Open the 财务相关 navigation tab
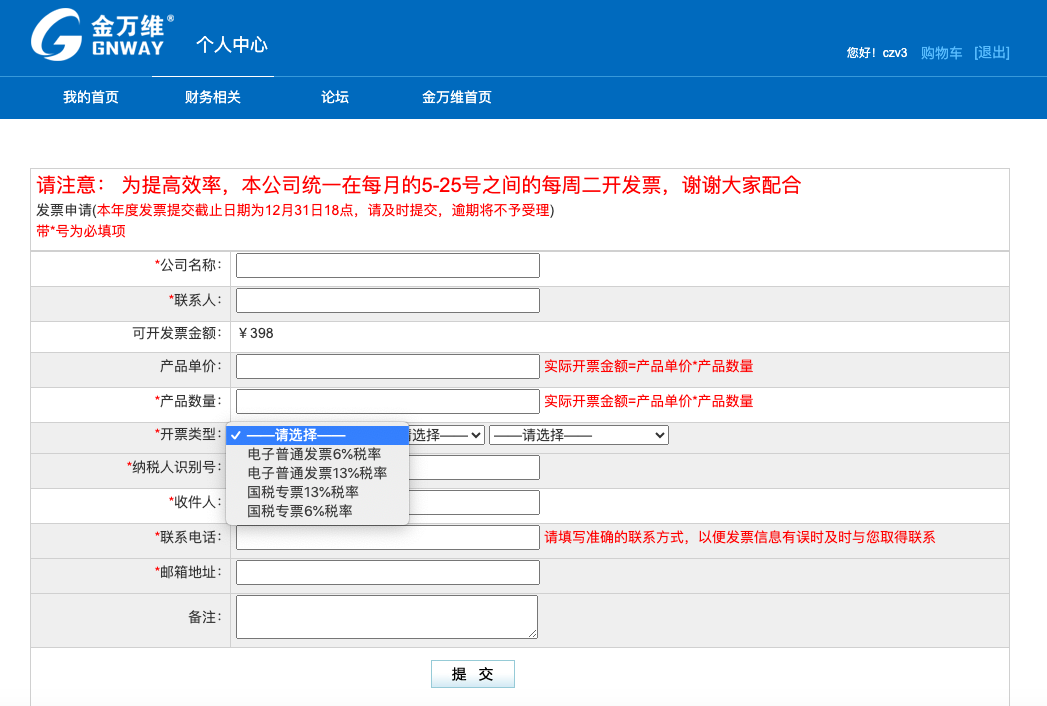Screen dimensions: 1047x706 pos(213,97)
